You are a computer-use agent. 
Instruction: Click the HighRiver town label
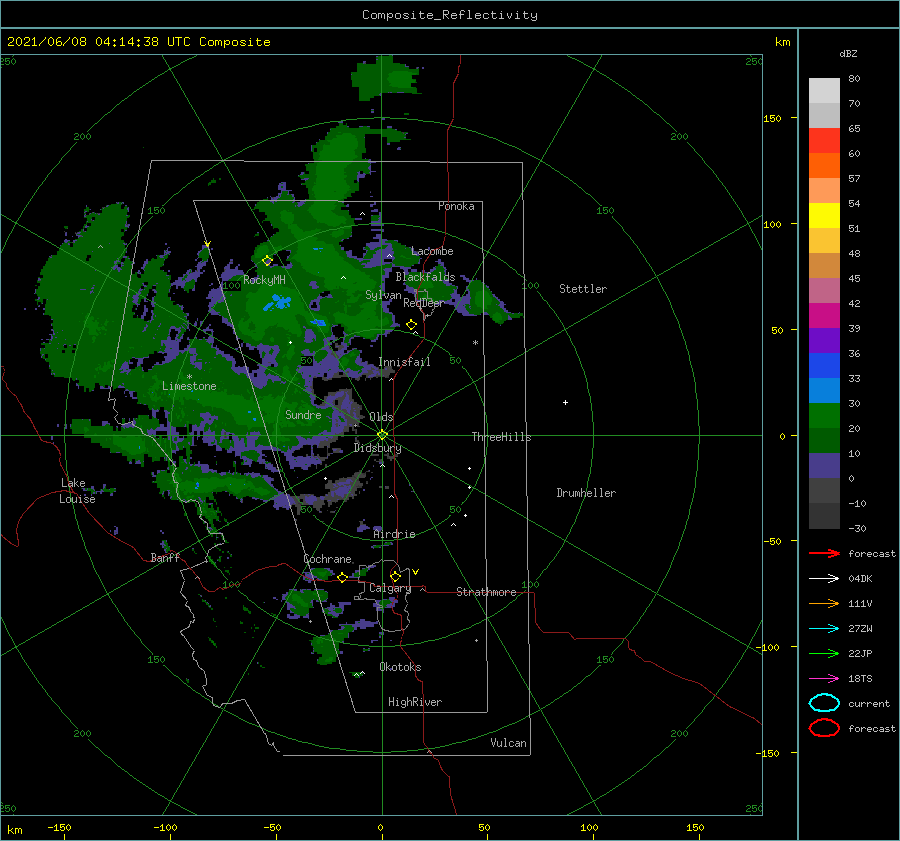[414, 702]
